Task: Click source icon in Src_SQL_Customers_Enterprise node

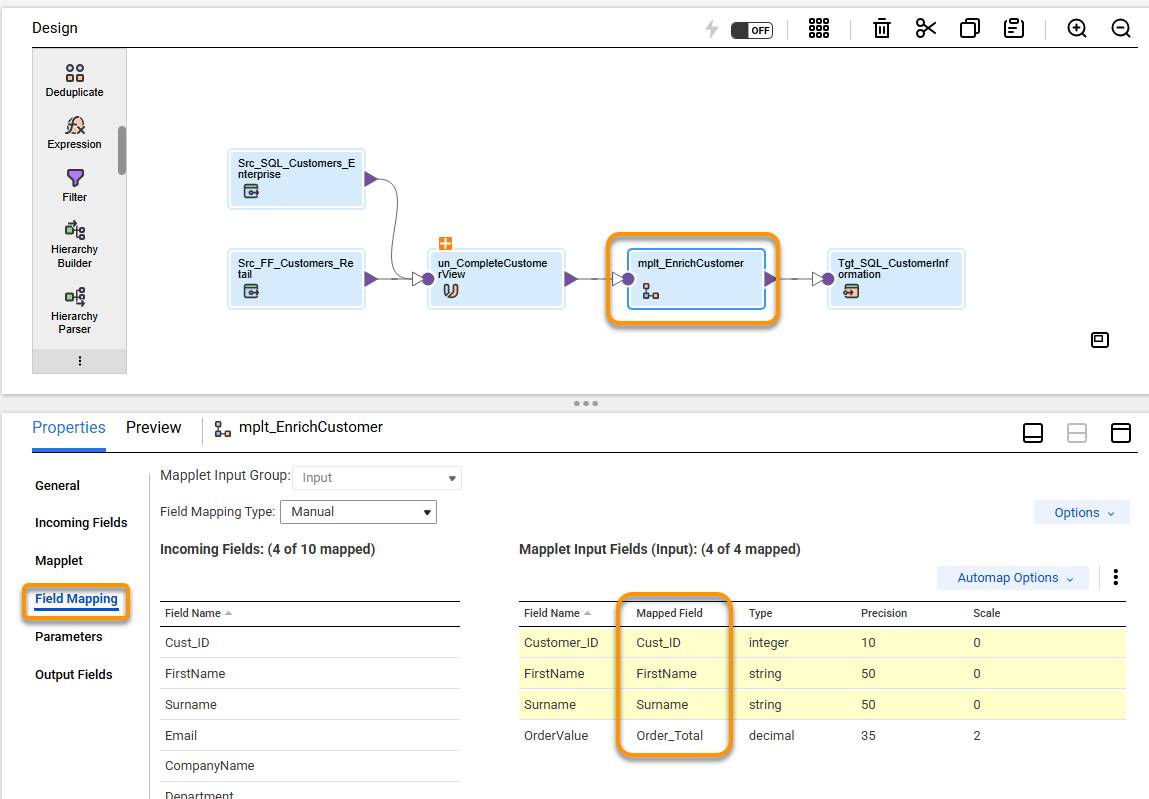Action: coord(251,192)
